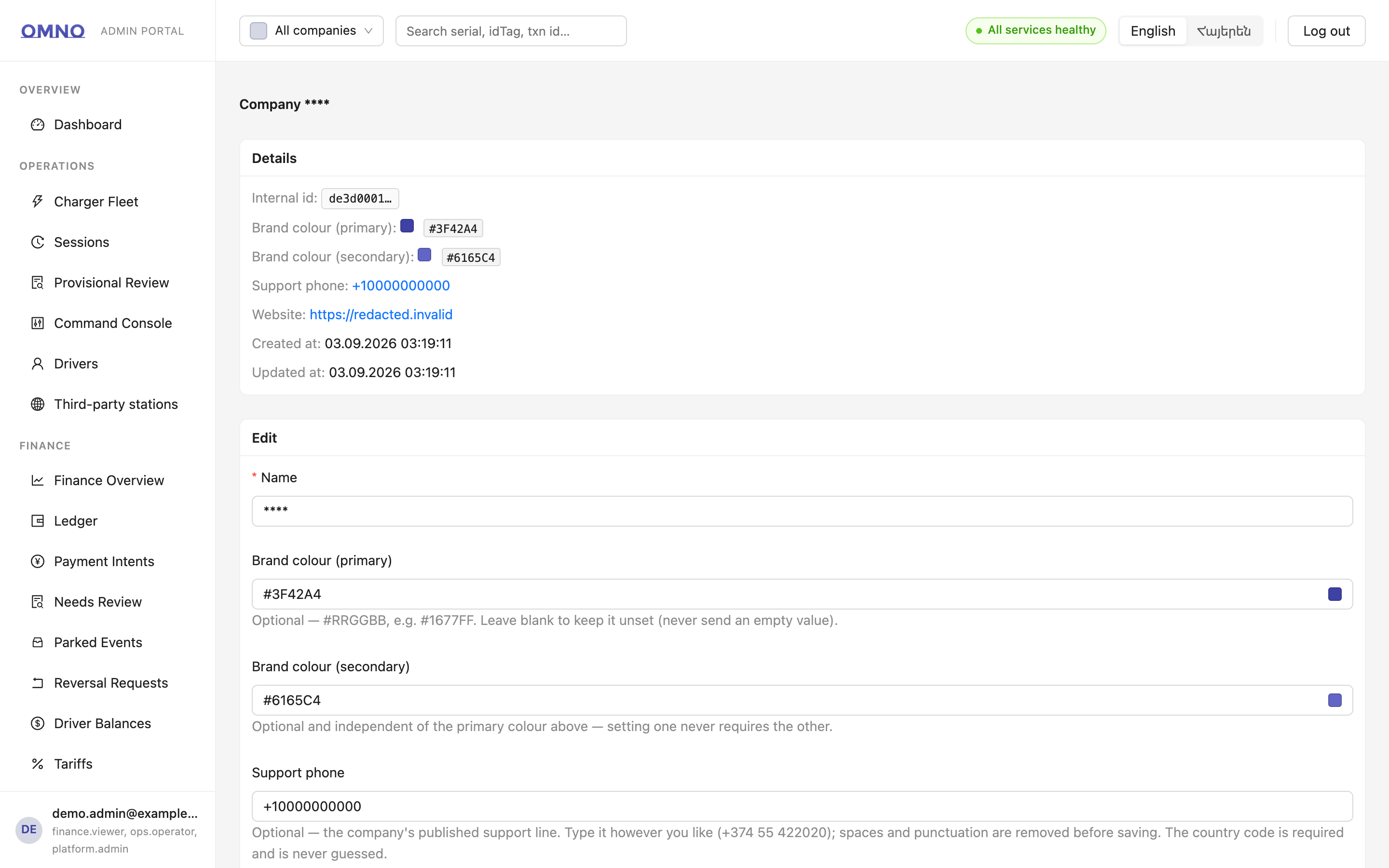Click the Third-party stations globe icon
Viewport: 1389px width, 868px height.
click(x=38, y=404)
